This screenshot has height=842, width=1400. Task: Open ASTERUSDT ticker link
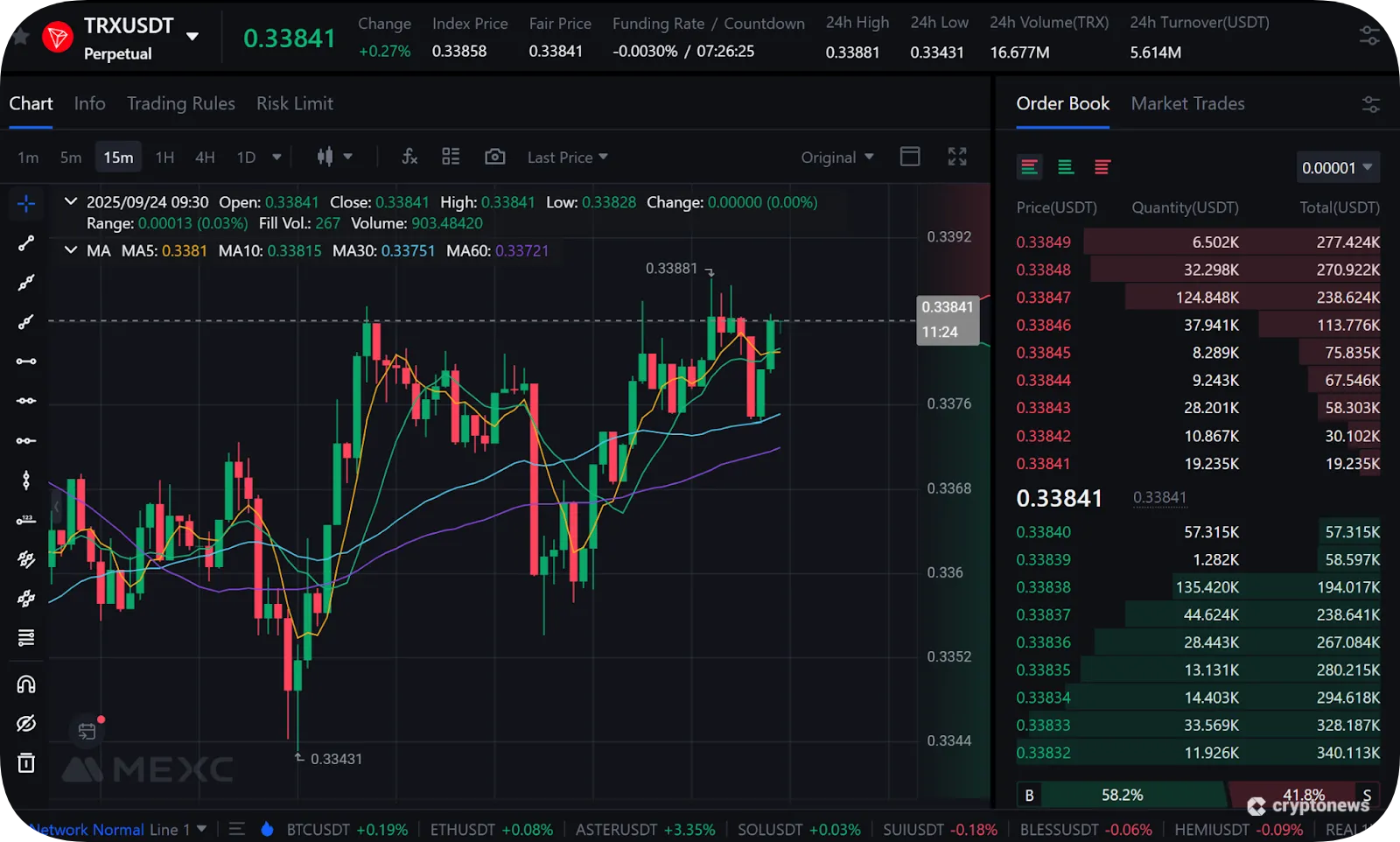coord(646,829)
